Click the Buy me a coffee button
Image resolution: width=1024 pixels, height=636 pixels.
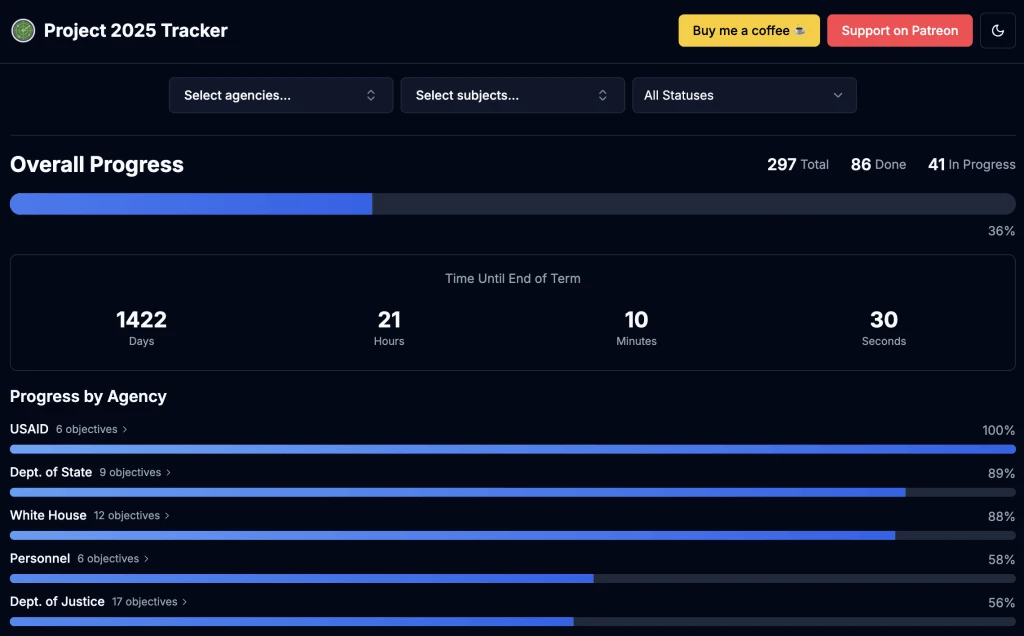point(749,31)
